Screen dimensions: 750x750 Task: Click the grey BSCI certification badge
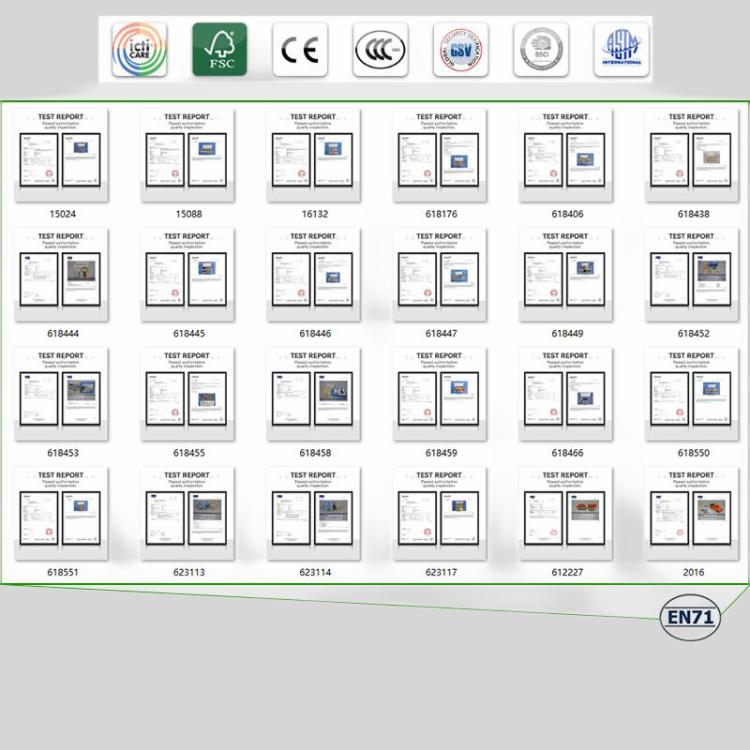[x=541, y=50]
